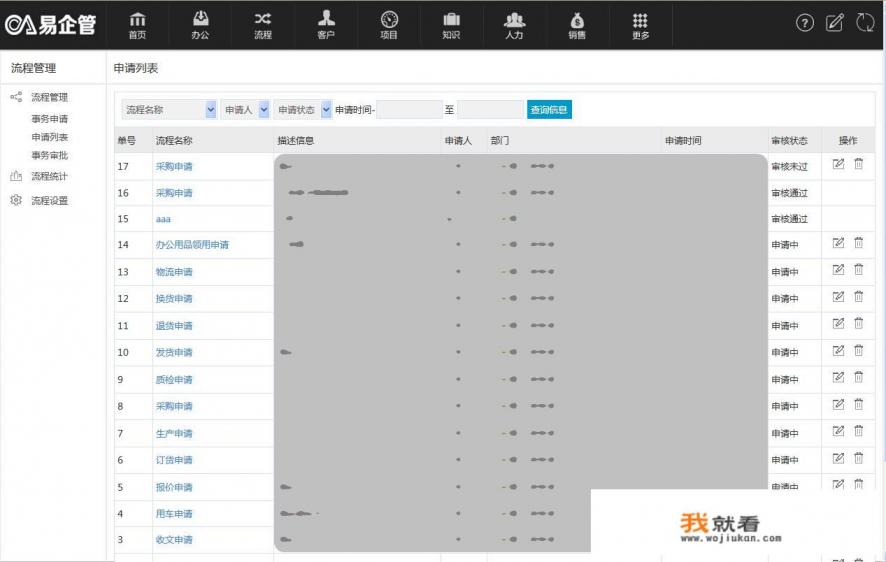Open the 知识 knowledge icon
886x562 pixels.
[x=451, y=25]
